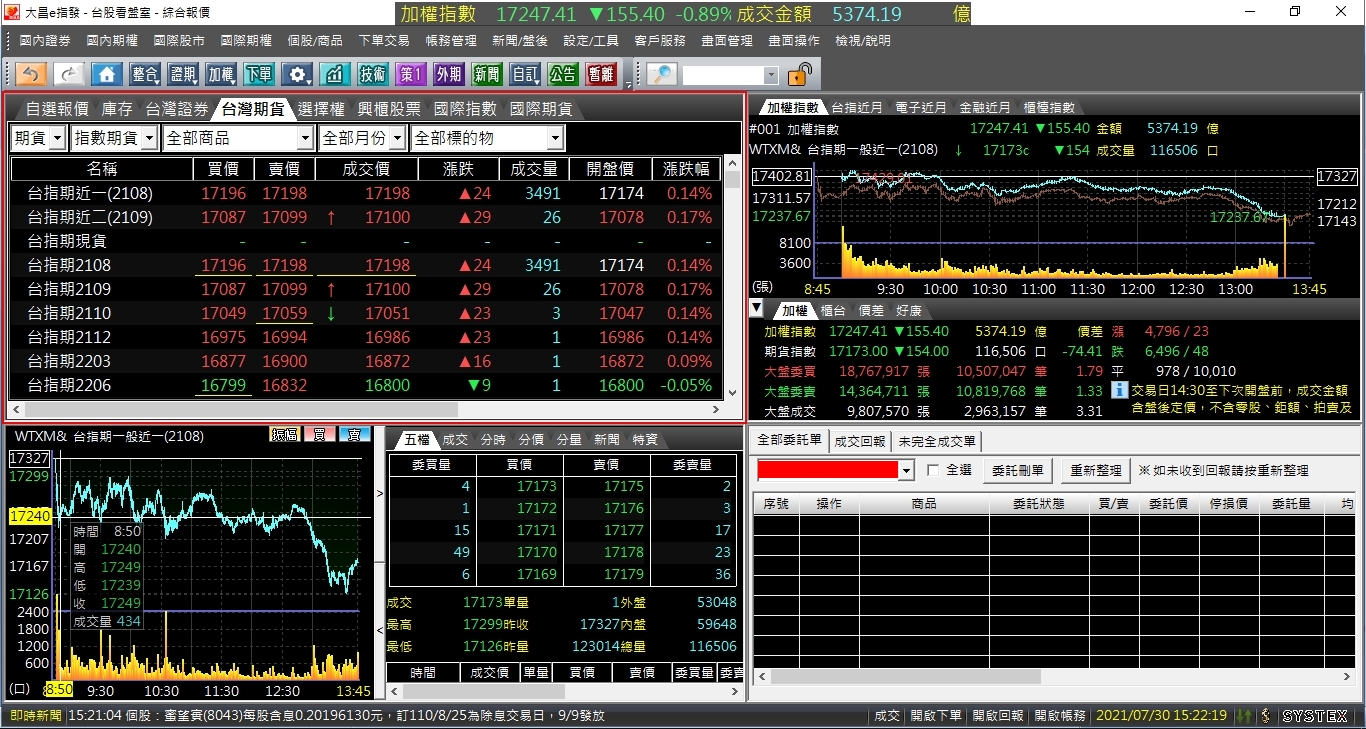Image resolution: width=1366 pixels, height=729 pixels.
Task: Click the black triangle expander beside 加權 tab
Action: point(758,309)
